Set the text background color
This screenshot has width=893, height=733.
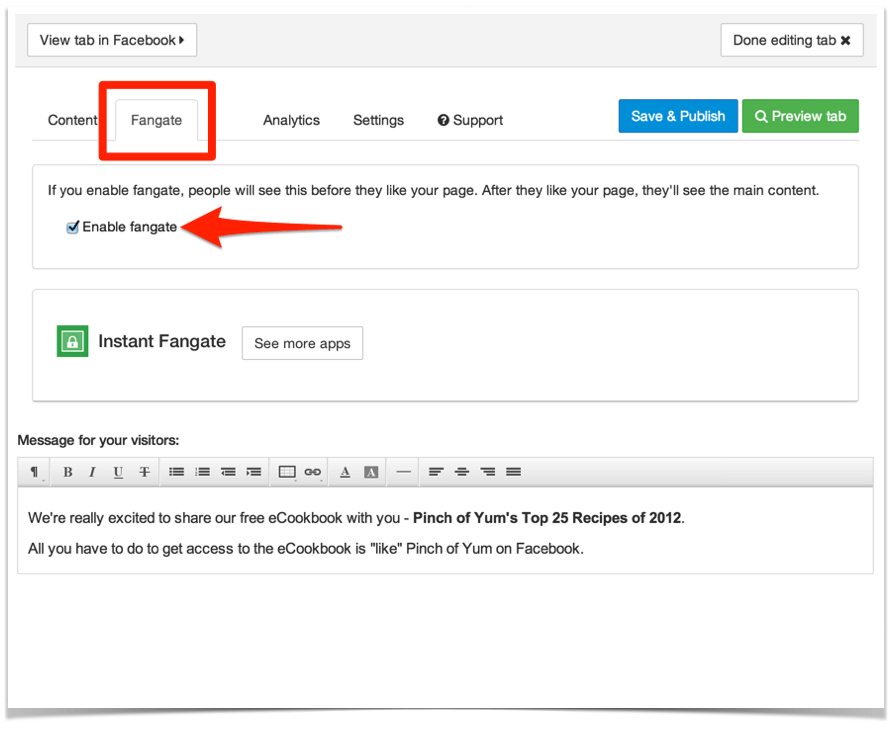[x=371, y=472]
